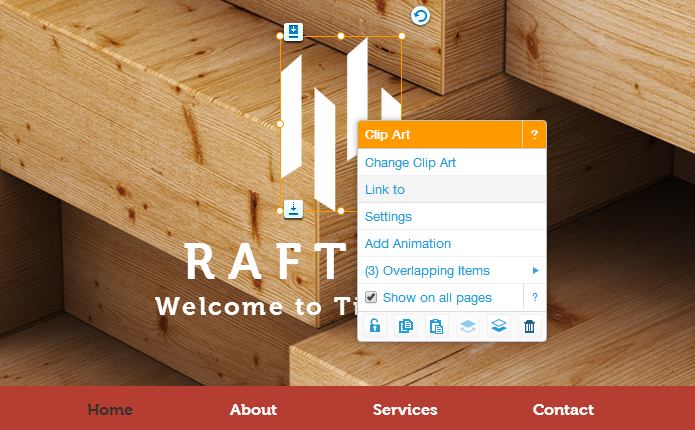
Task: Expand Overlapping Items submenu arrow
Action: click(535, 270)
